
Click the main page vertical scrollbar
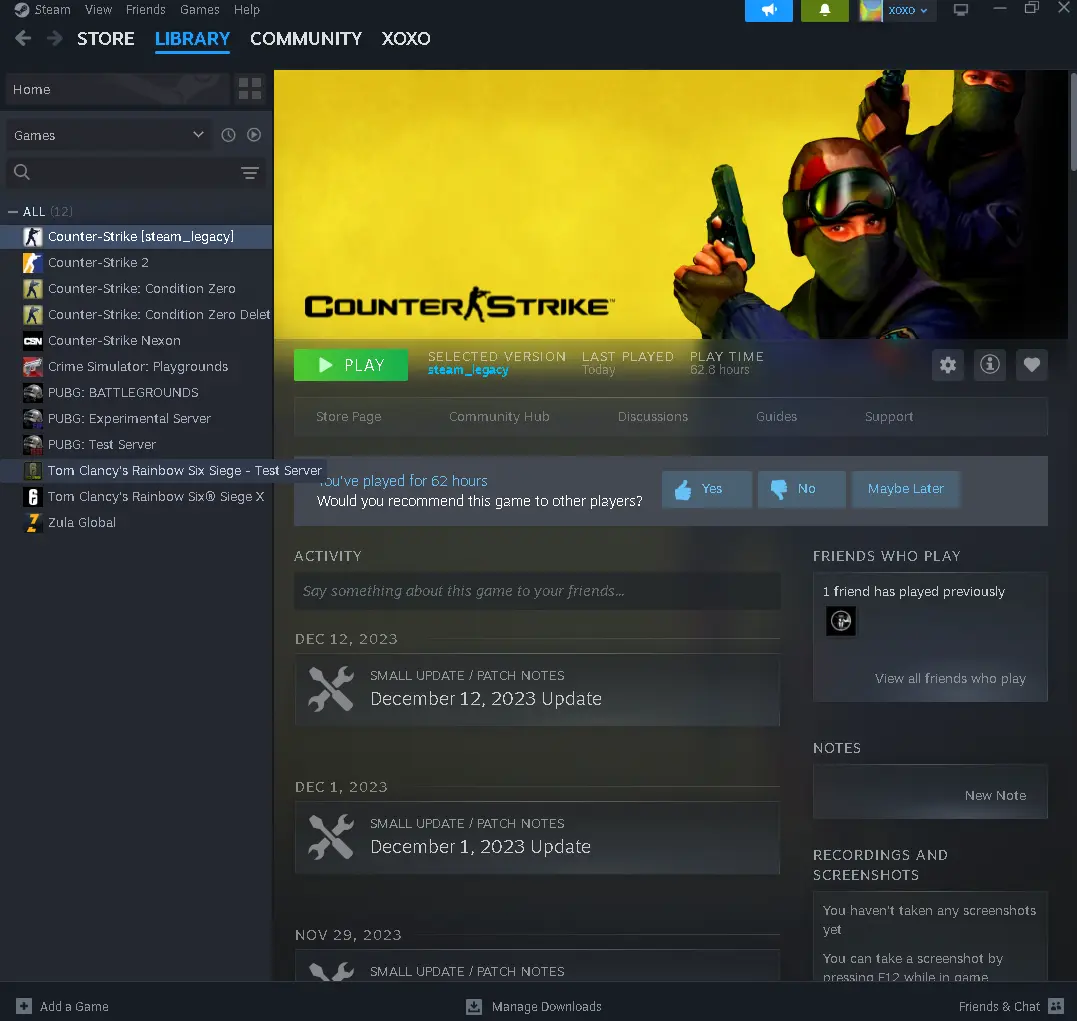(1073, 121)
